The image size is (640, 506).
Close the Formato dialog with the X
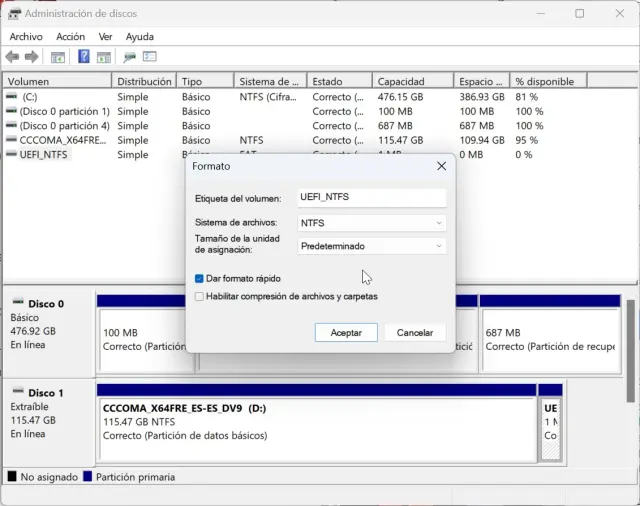click(441, 166)
